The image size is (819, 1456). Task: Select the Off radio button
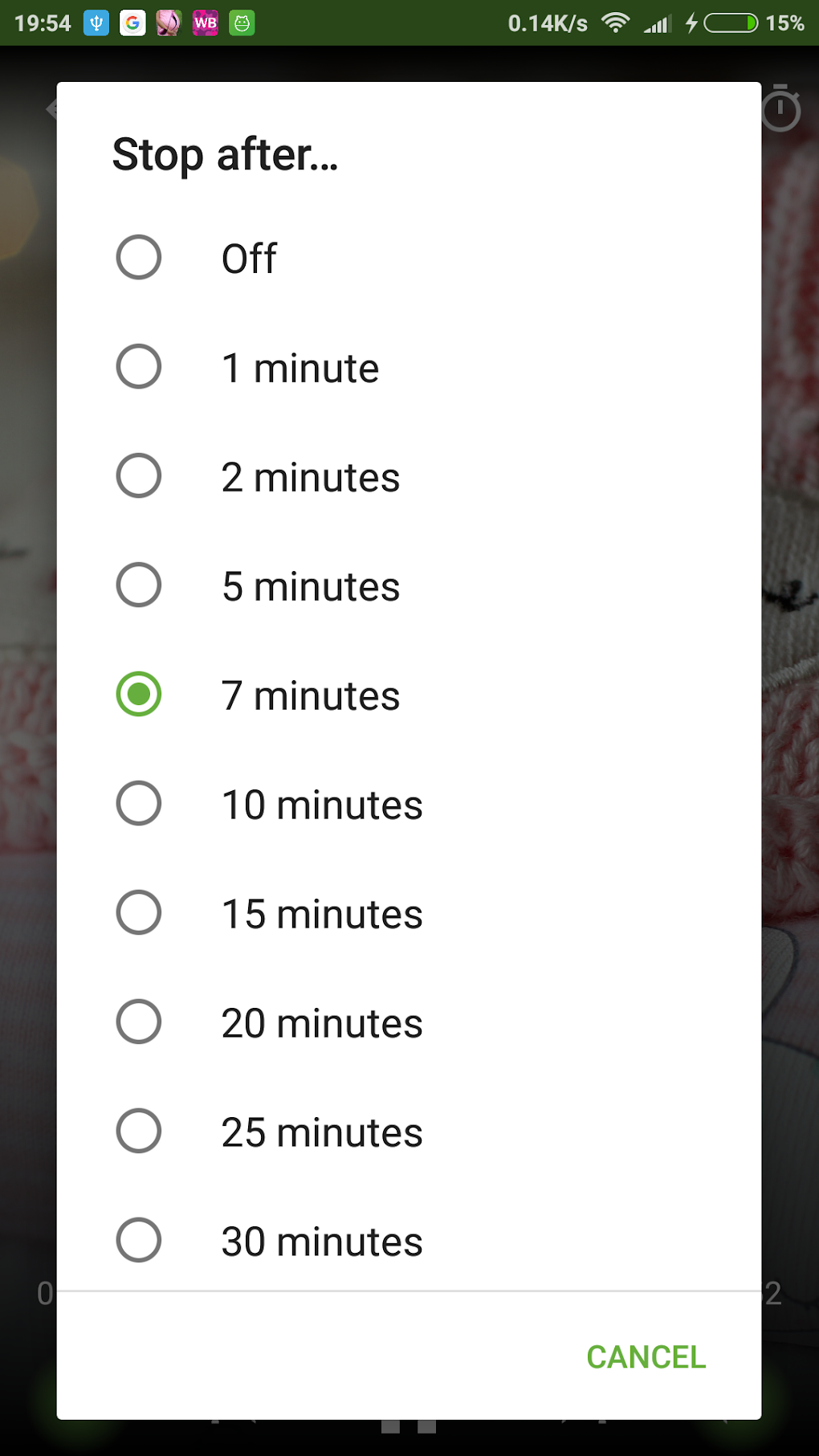click(x=139, y=258)
